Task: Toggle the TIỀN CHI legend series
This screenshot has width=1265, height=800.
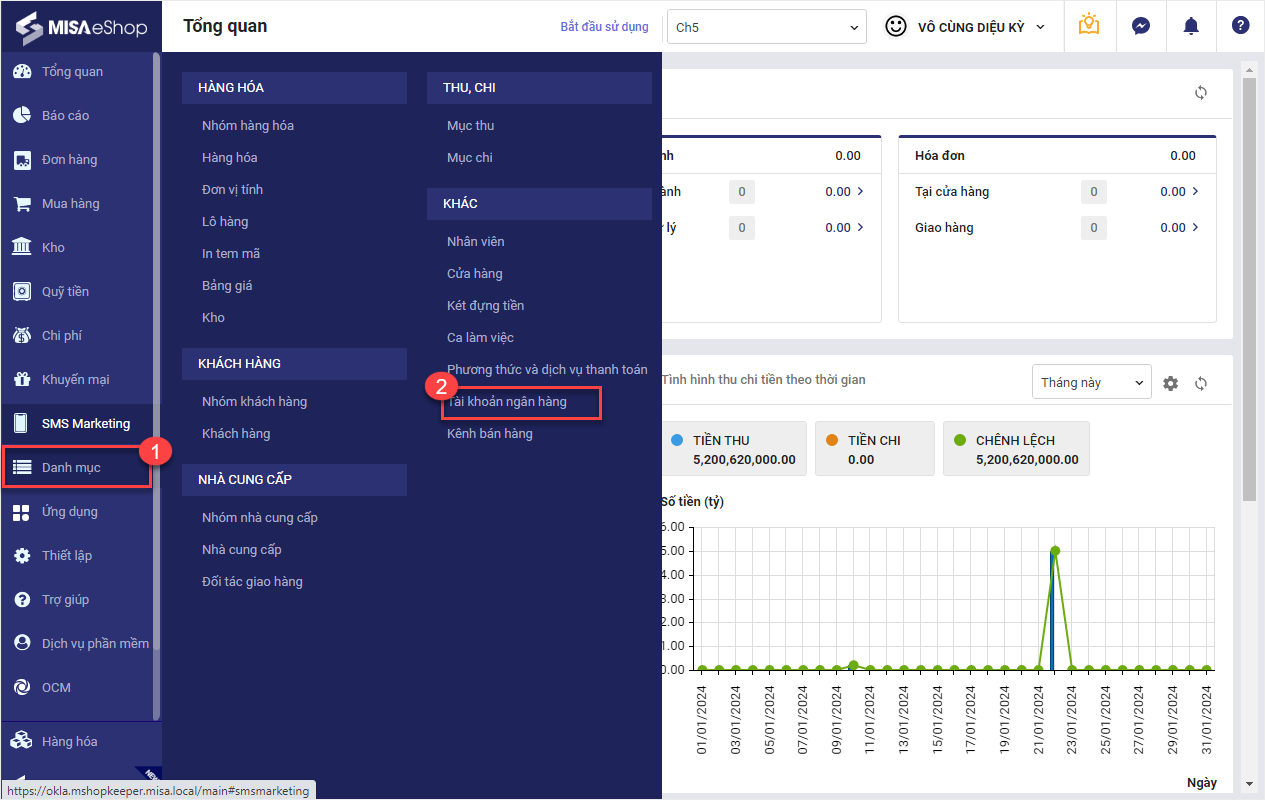Action: pyautogui.click(x=874, y=449)
